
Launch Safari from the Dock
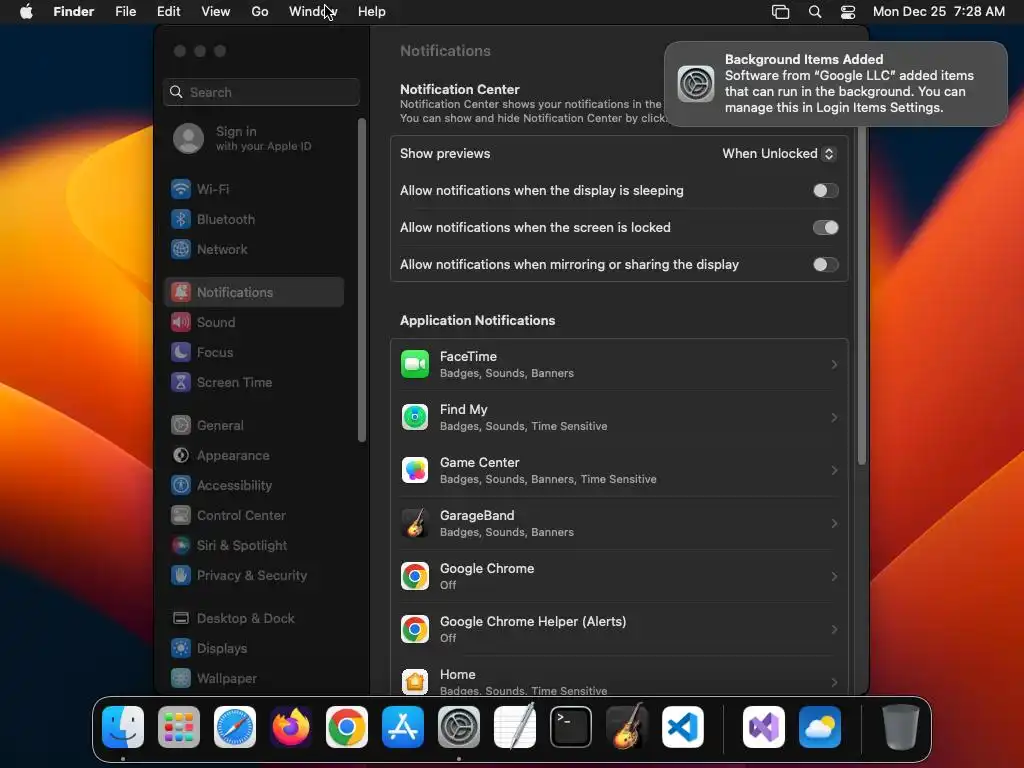point(235,727)
